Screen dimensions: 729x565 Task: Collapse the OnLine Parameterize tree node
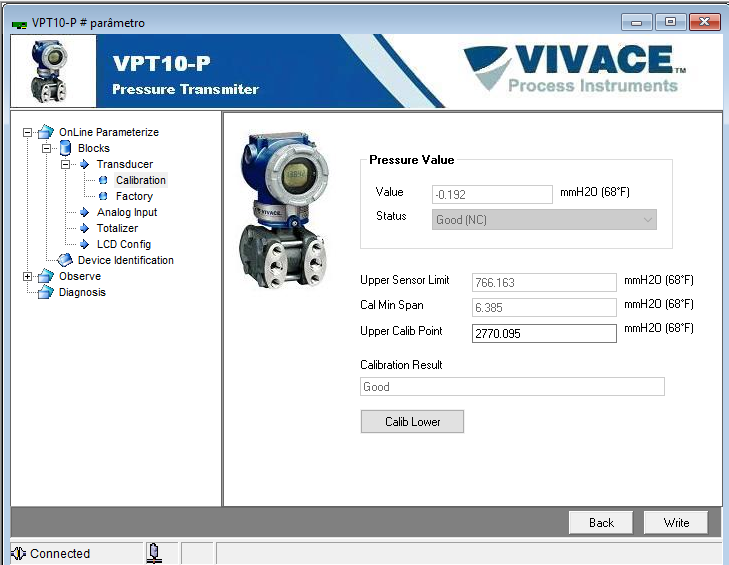tap(27, 133)
